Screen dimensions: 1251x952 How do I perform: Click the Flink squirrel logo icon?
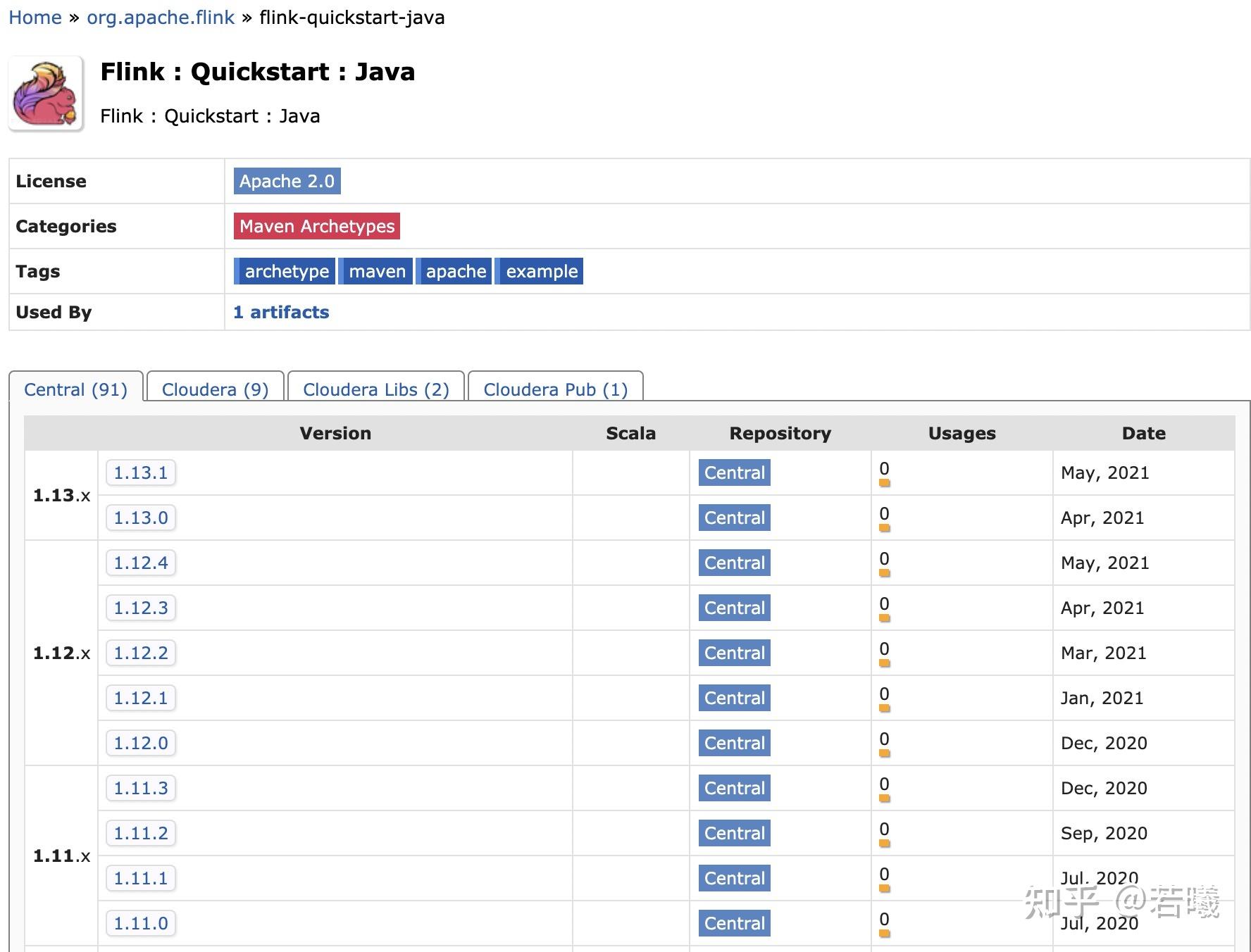pos(46,94)
